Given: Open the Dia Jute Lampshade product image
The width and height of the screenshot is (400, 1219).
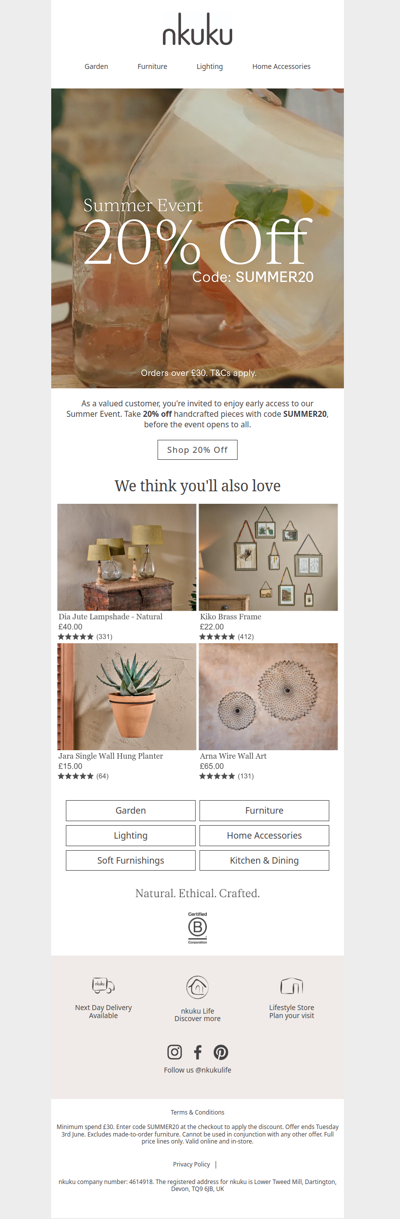Looking at the screenshot, I should 127,557.
